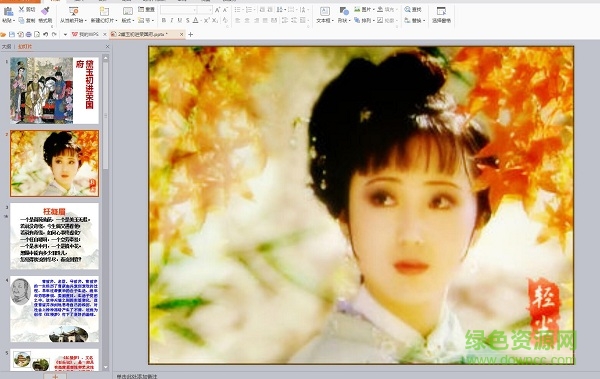Increase font size with A+ icon

[217, 10]
